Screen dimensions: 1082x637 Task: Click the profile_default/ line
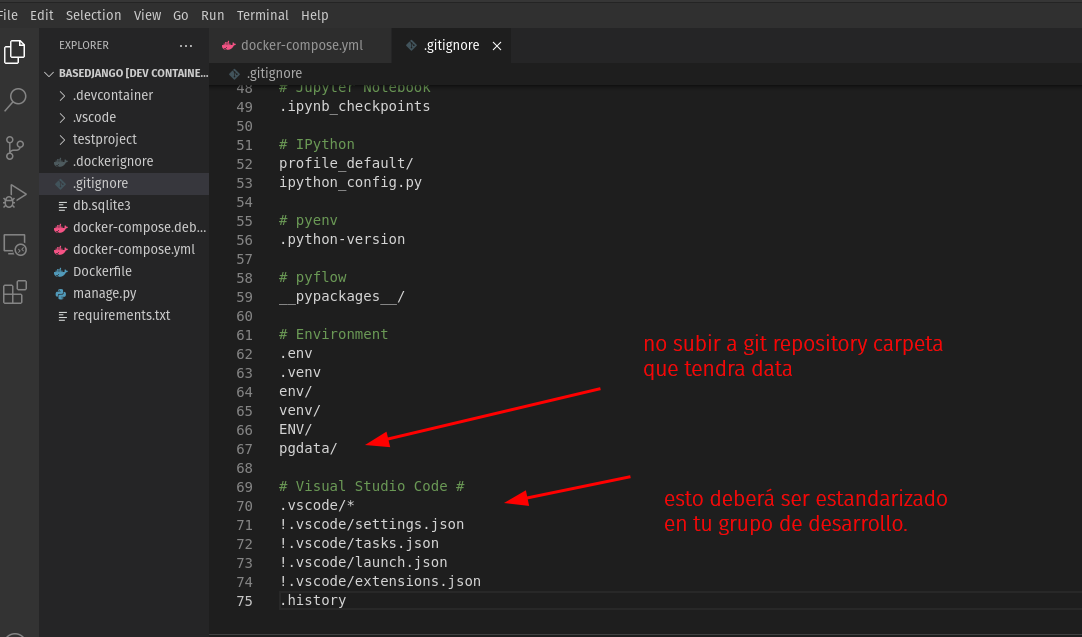click(346, 164)
